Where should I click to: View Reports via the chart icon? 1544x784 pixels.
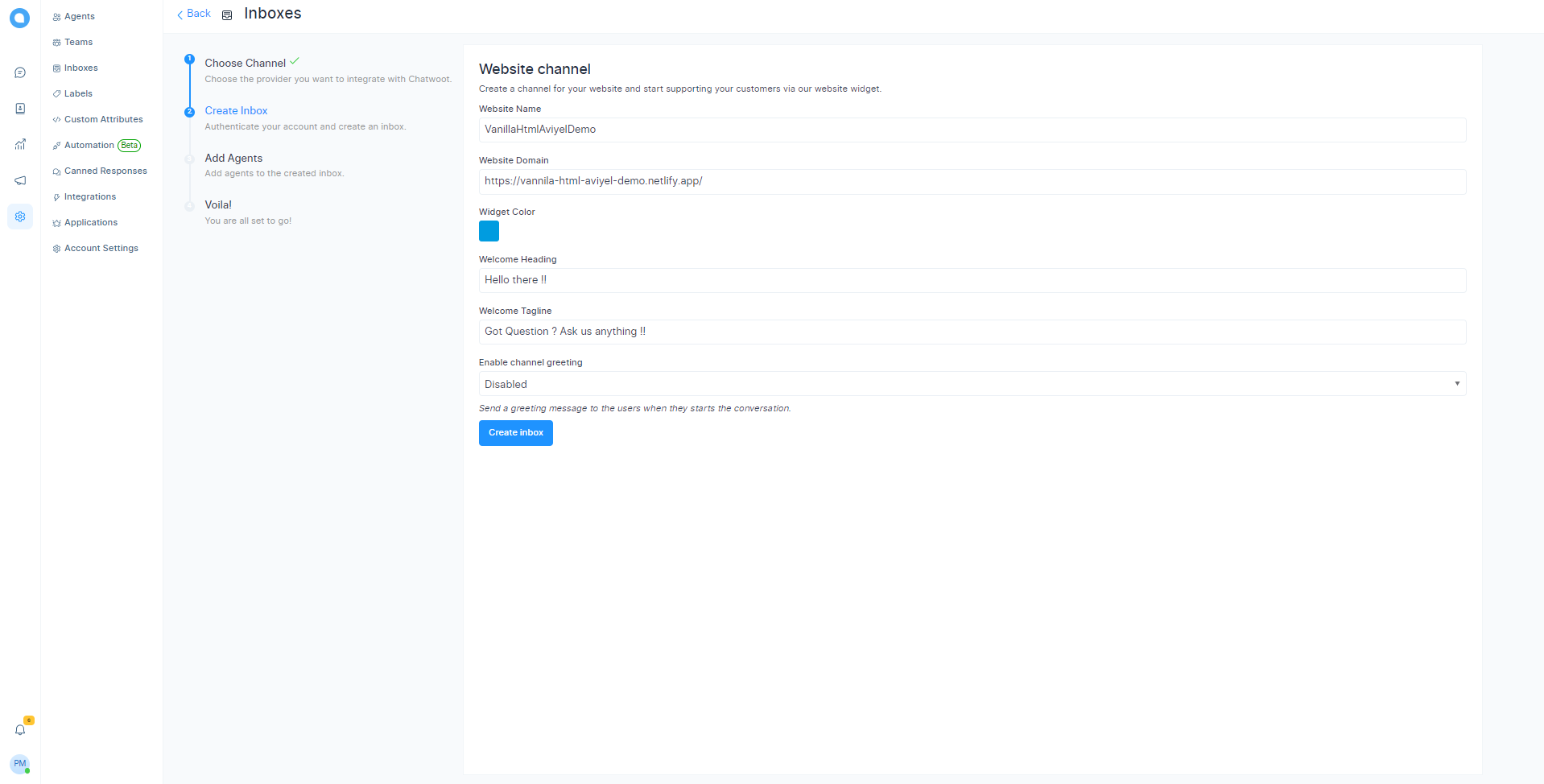tap(19, 144)
